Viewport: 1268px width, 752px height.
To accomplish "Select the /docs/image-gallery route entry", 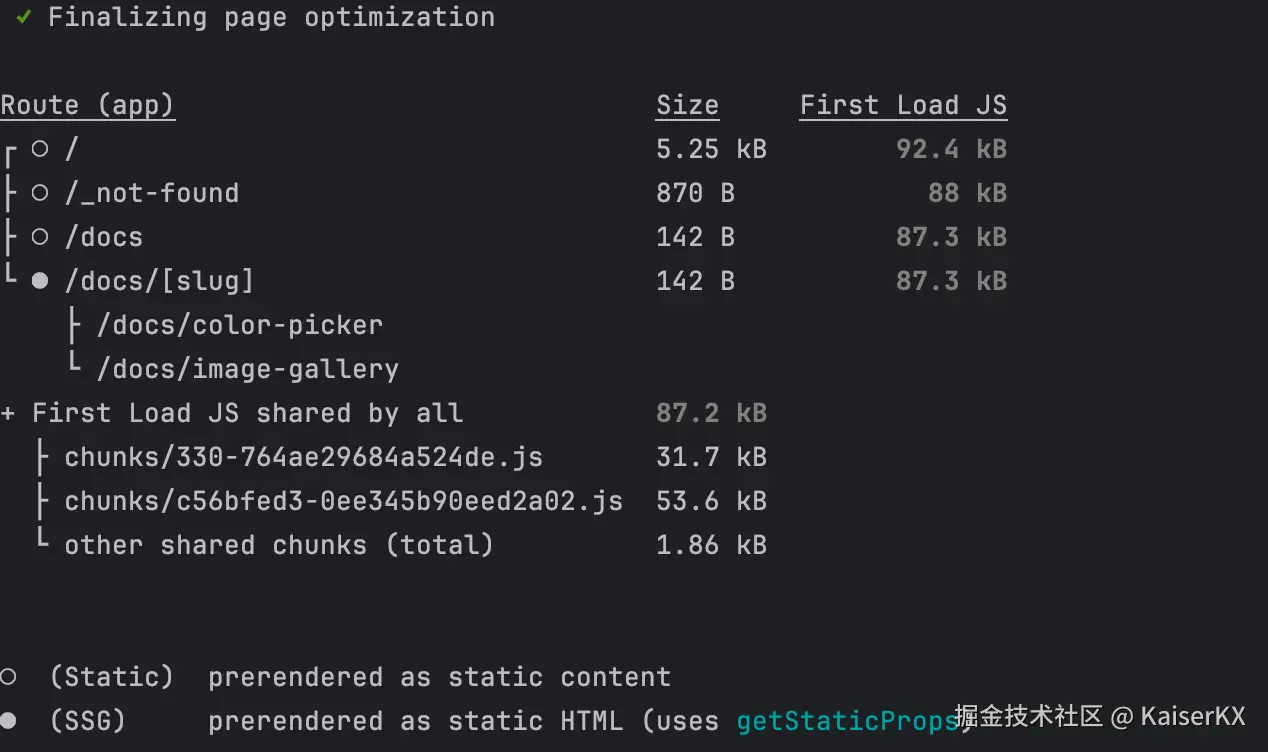I will (x=248, y=369).
